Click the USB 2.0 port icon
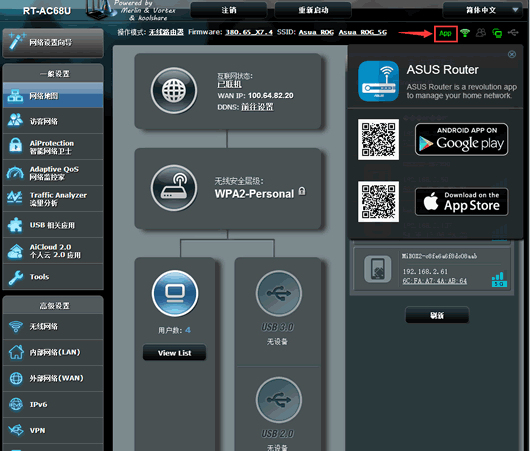Image resolution: width=530 pixels, height=451 pixels. pyautogui.click(x=279, y=400)
